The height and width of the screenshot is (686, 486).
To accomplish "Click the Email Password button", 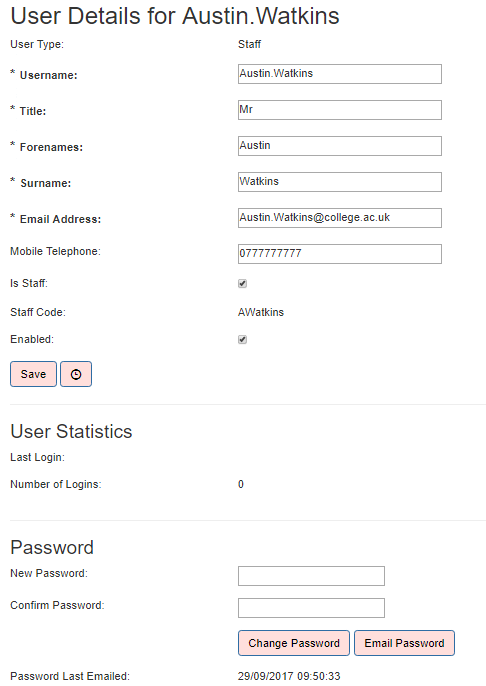I will point(404,643).
